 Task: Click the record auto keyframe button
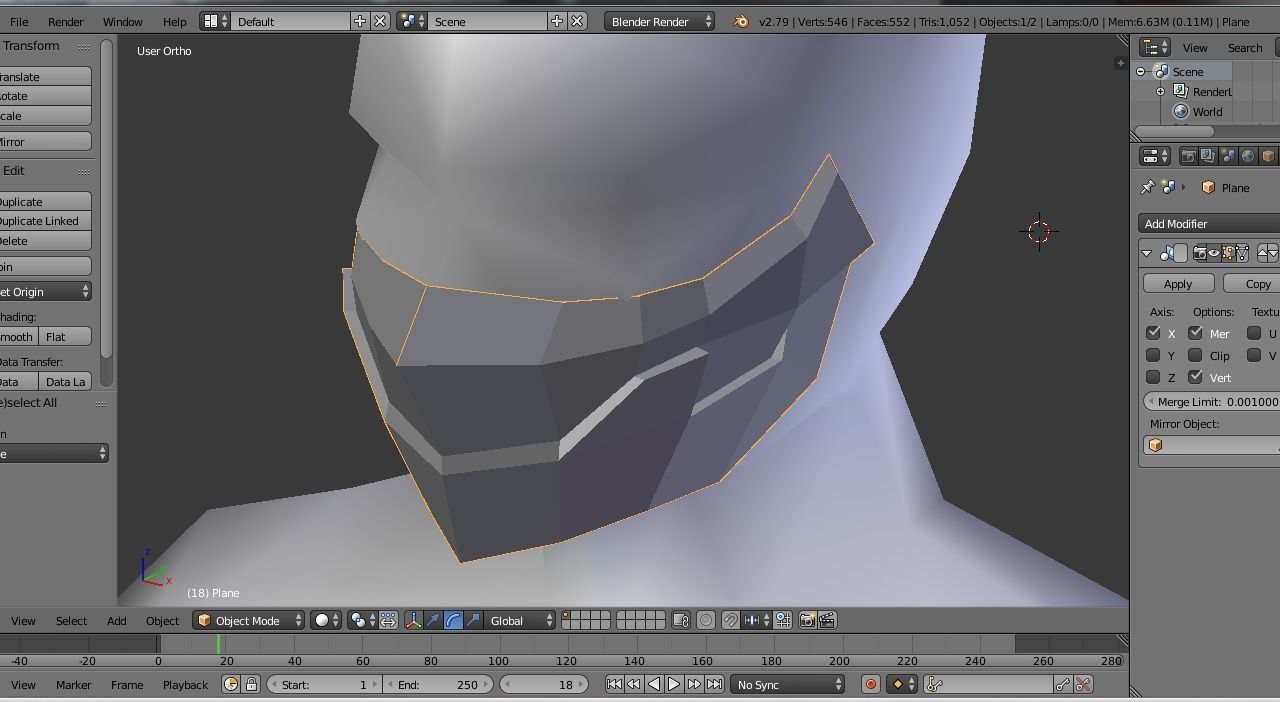[870, 685]
